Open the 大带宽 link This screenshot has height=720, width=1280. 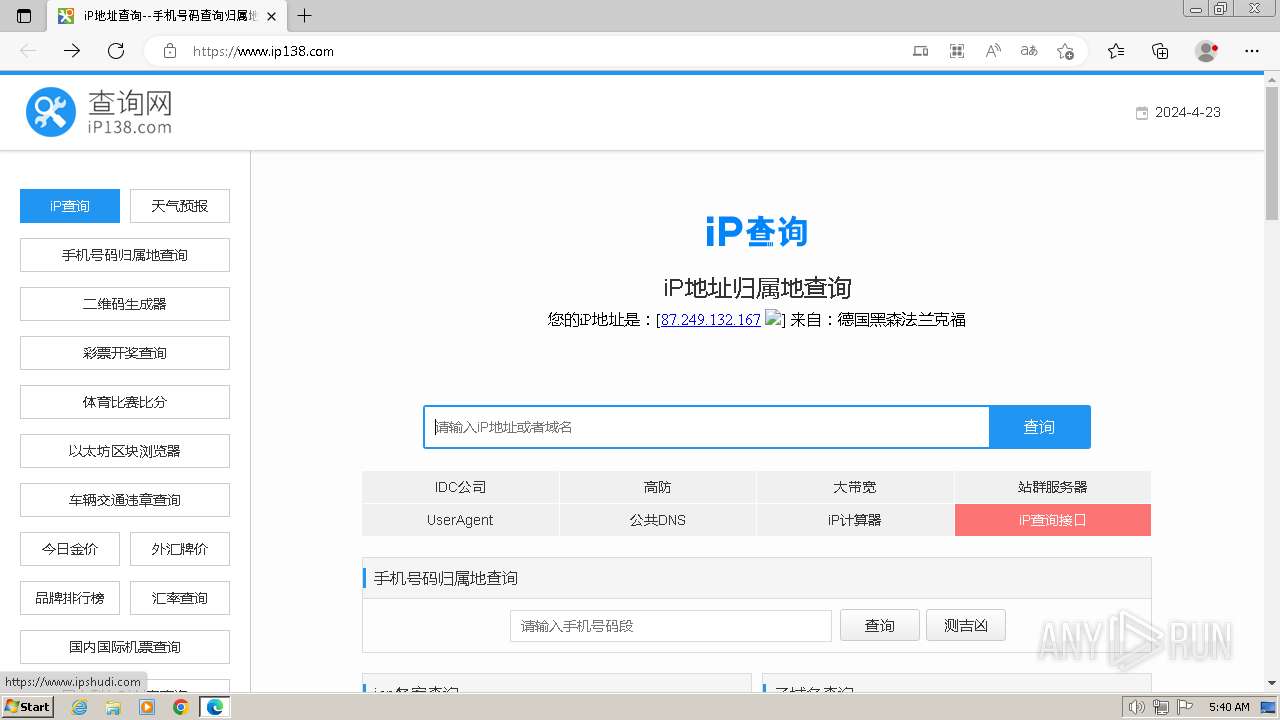point(855,487)
